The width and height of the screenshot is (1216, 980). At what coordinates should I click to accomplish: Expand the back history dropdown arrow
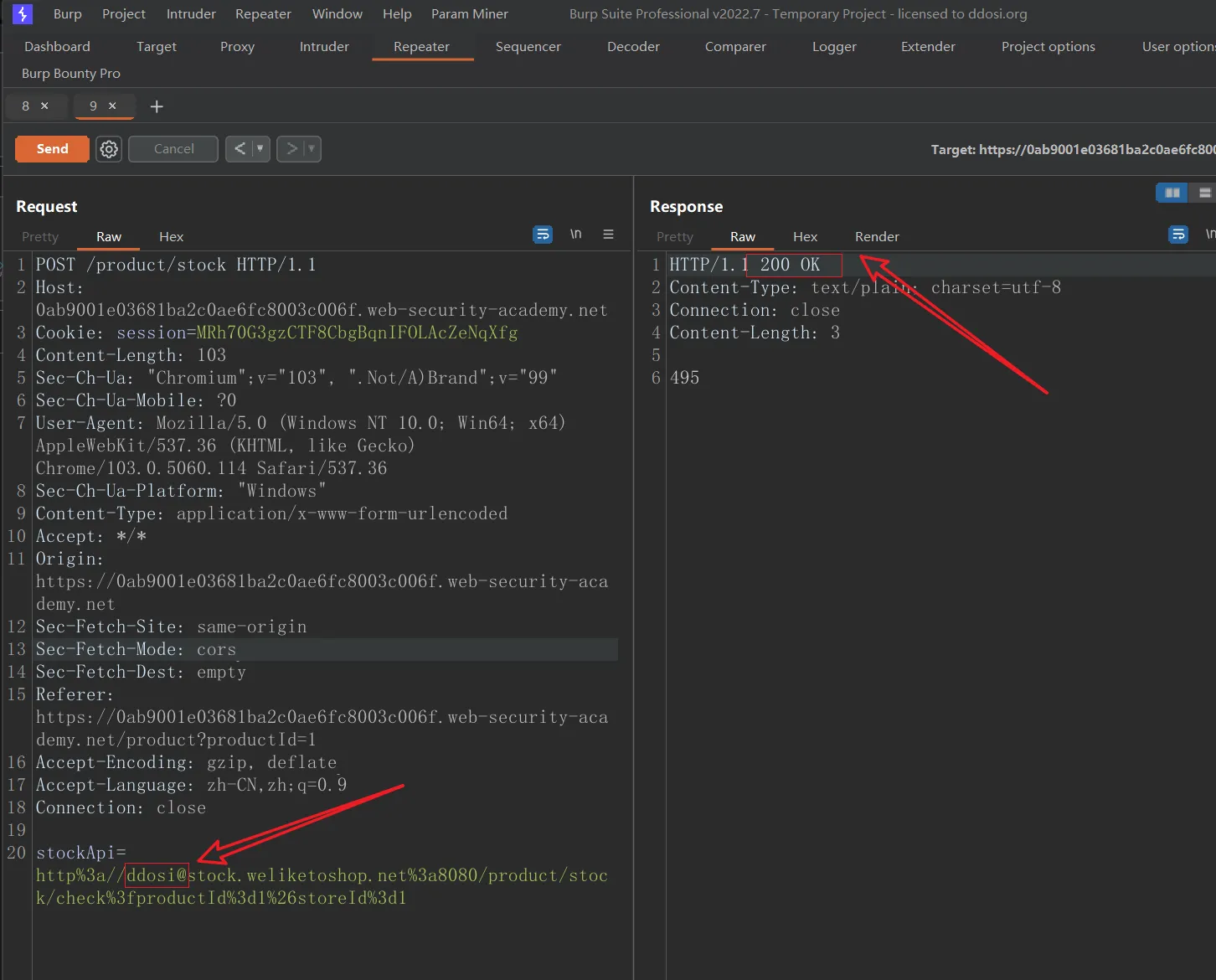pos(260,149)
